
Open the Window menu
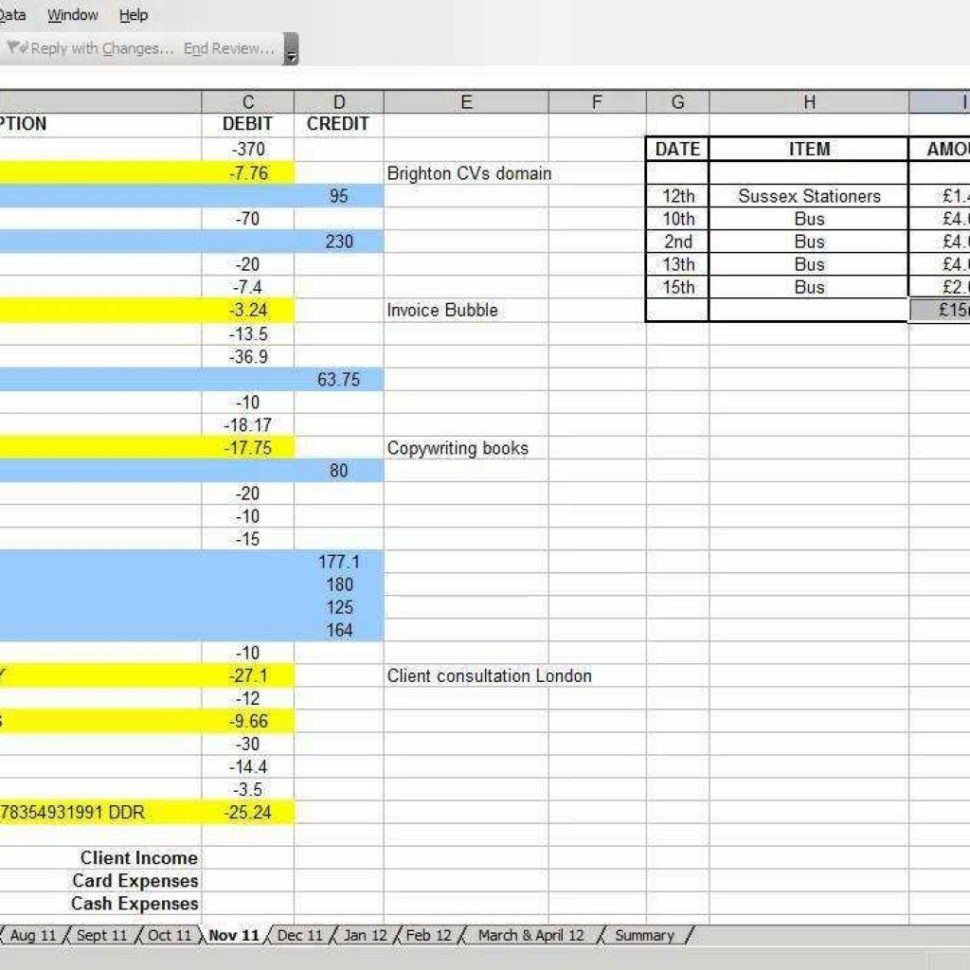72,14
